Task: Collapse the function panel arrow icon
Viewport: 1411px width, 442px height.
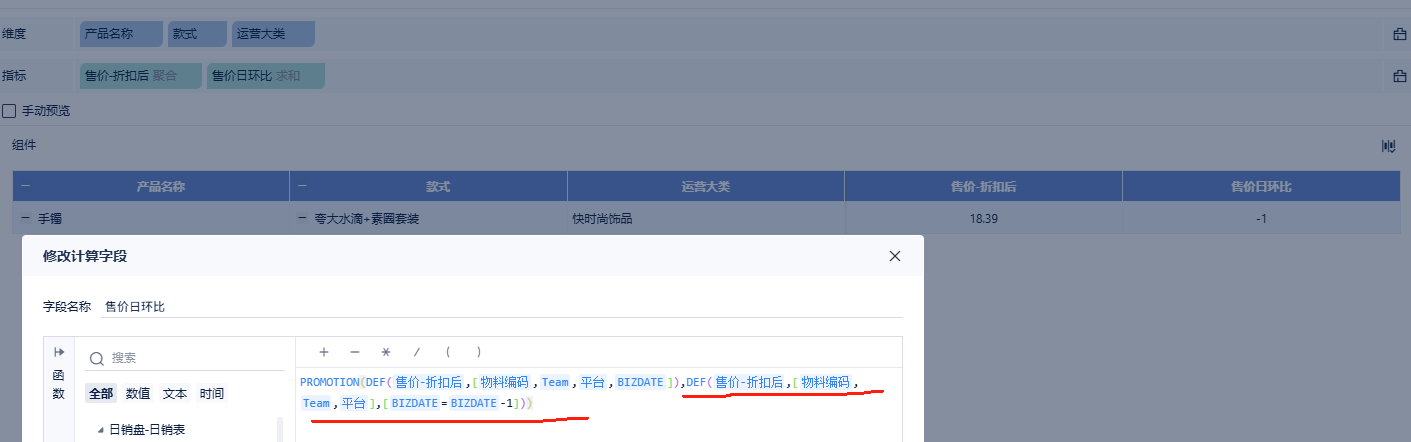Action: (59, 352)
